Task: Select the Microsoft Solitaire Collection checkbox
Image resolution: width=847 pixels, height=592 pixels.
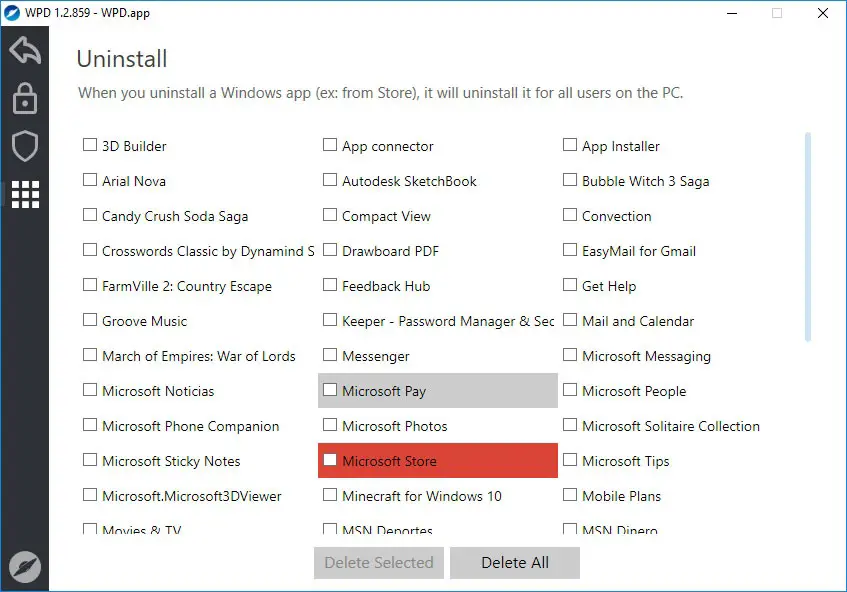Action: tap(570, 426)
